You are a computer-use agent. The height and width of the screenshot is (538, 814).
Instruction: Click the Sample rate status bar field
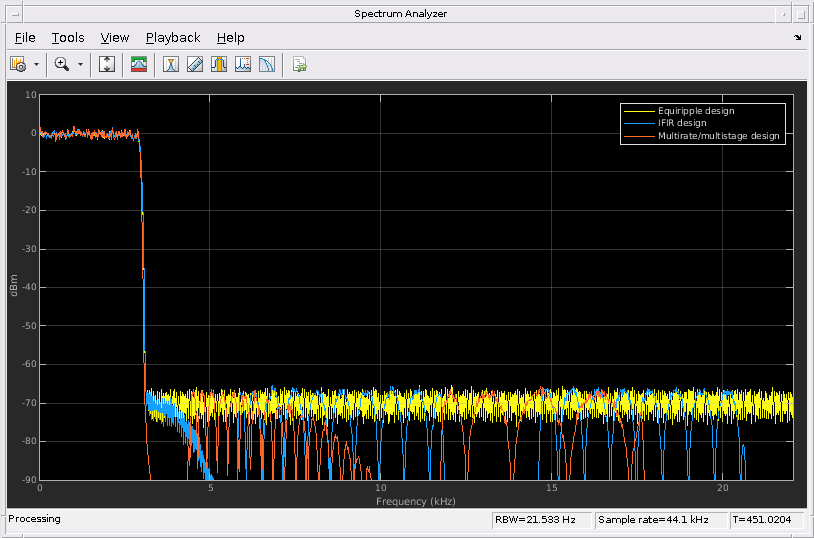tap(659, 519)
